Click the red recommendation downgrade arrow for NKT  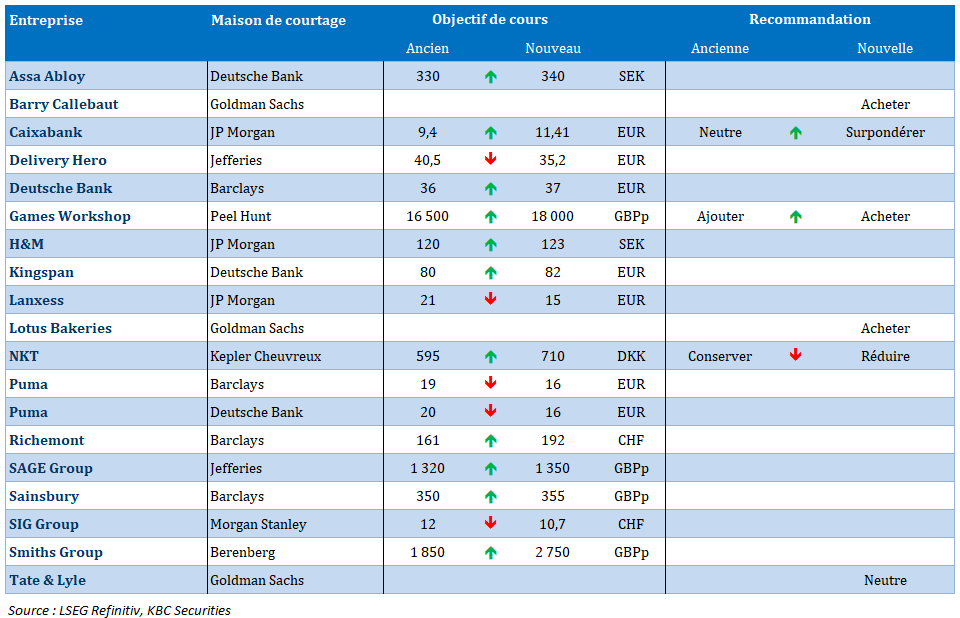795,356
